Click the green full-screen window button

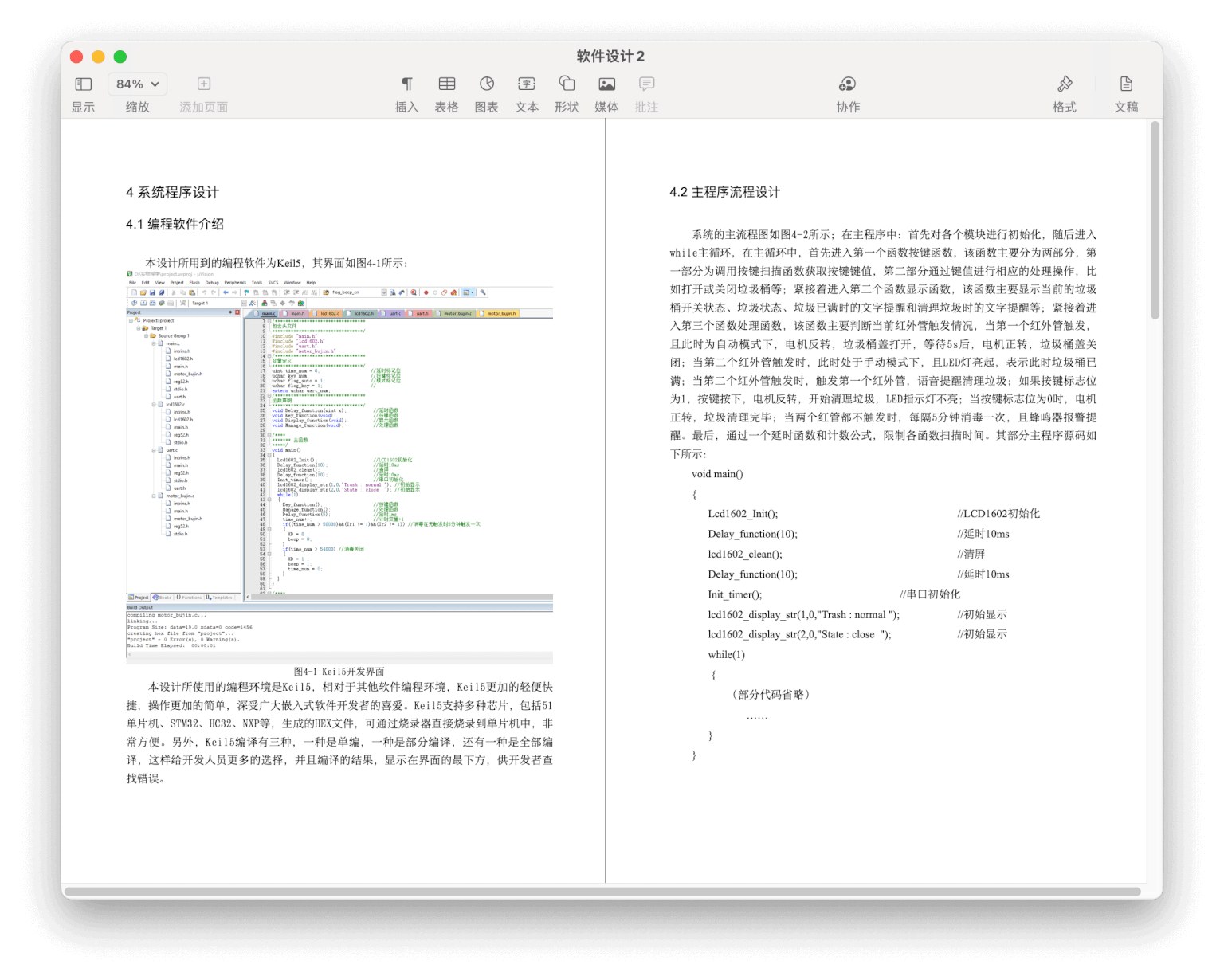pos(120,57)
